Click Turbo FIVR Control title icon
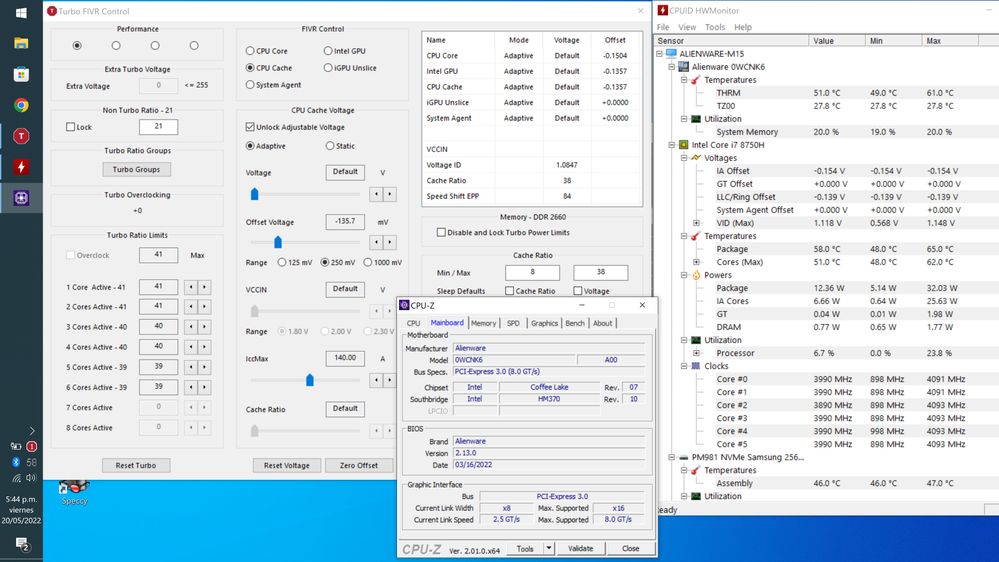Screen dimensions: 999x562 (x=52, y=11)
